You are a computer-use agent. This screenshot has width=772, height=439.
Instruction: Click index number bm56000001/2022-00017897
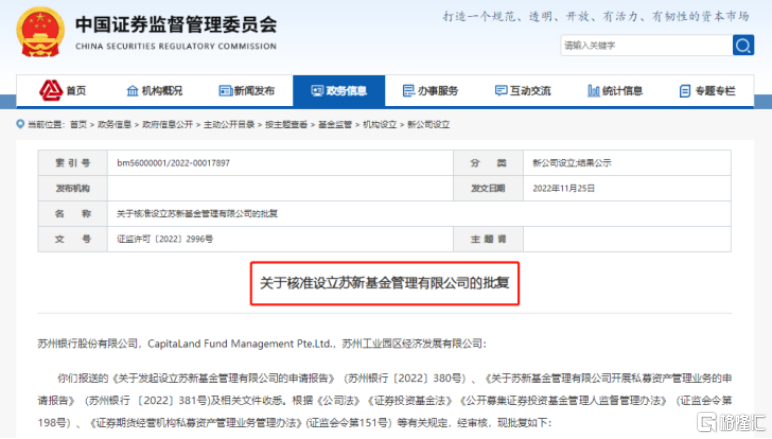click(173, 163)
